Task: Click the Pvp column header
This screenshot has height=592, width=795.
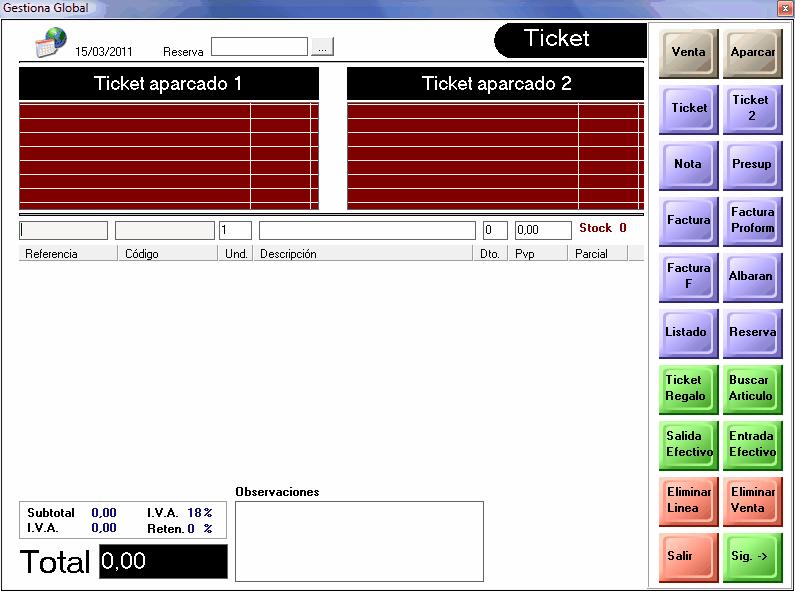Action: coord(538,253)
